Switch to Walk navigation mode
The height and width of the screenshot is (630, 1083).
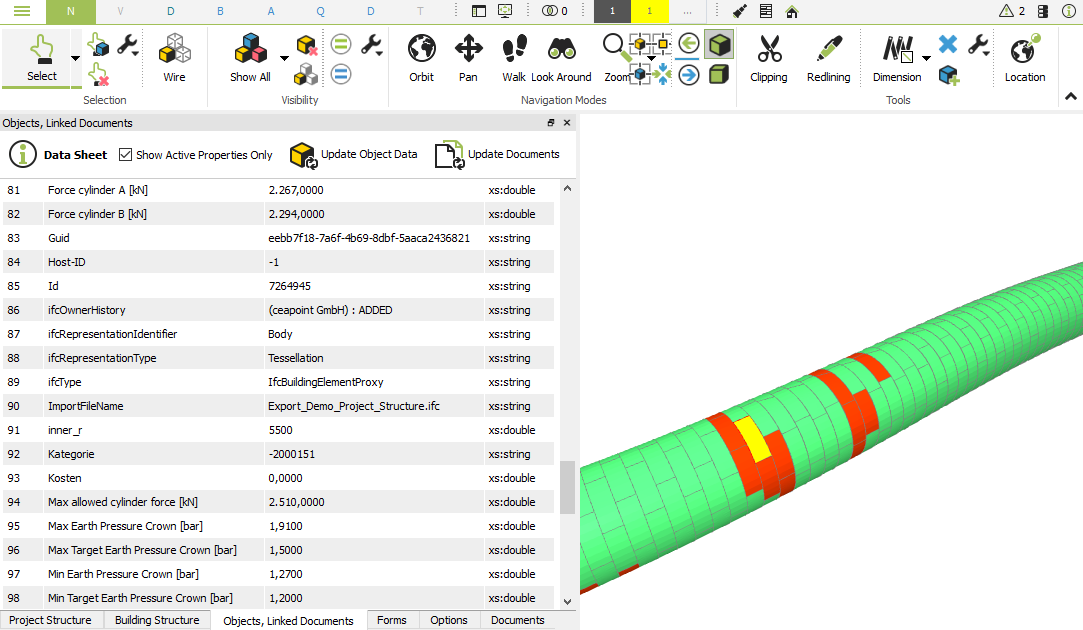tap(514, 58)
